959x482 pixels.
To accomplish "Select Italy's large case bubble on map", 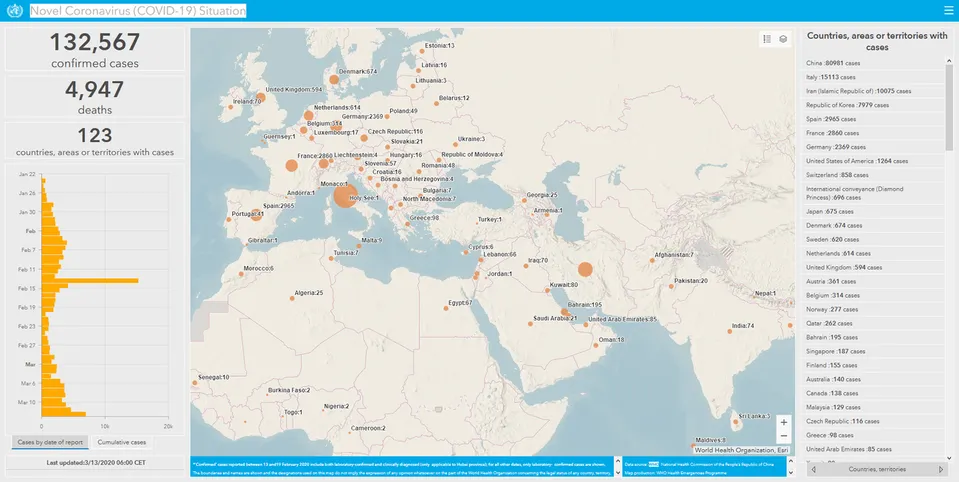I will tap(345, 196).
